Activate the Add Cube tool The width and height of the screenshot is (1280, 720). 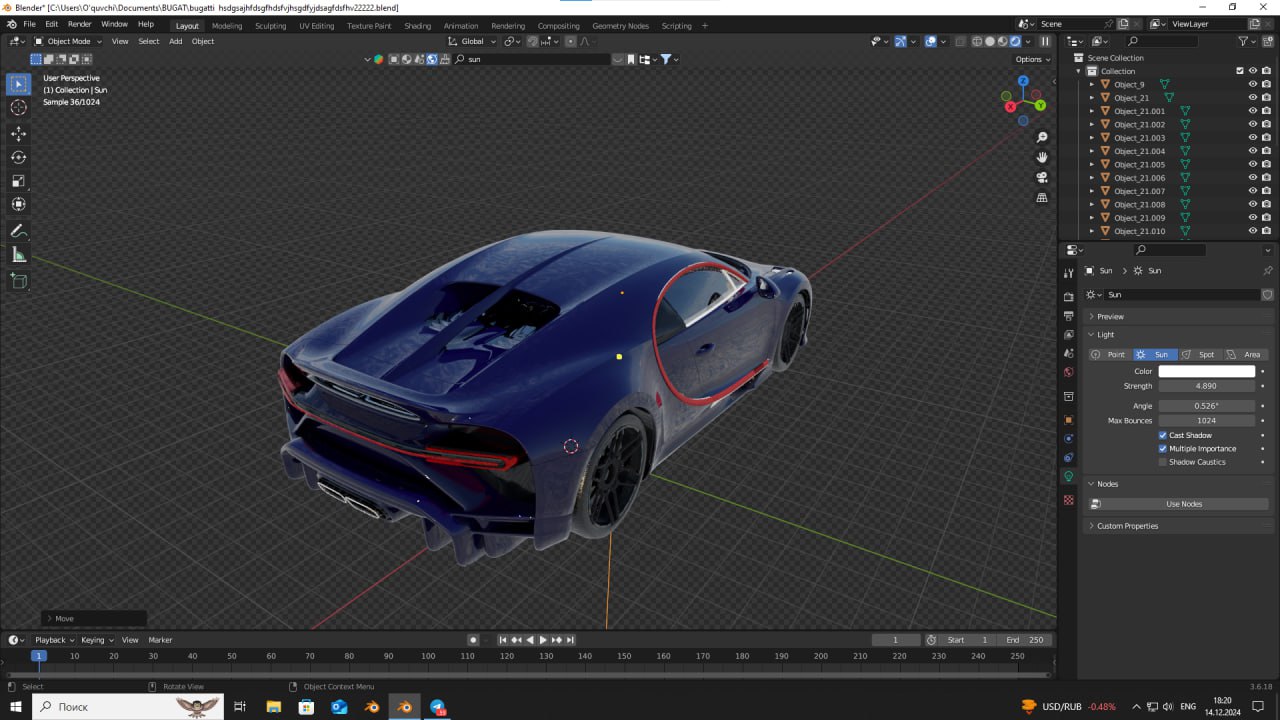tap(18, 282)
